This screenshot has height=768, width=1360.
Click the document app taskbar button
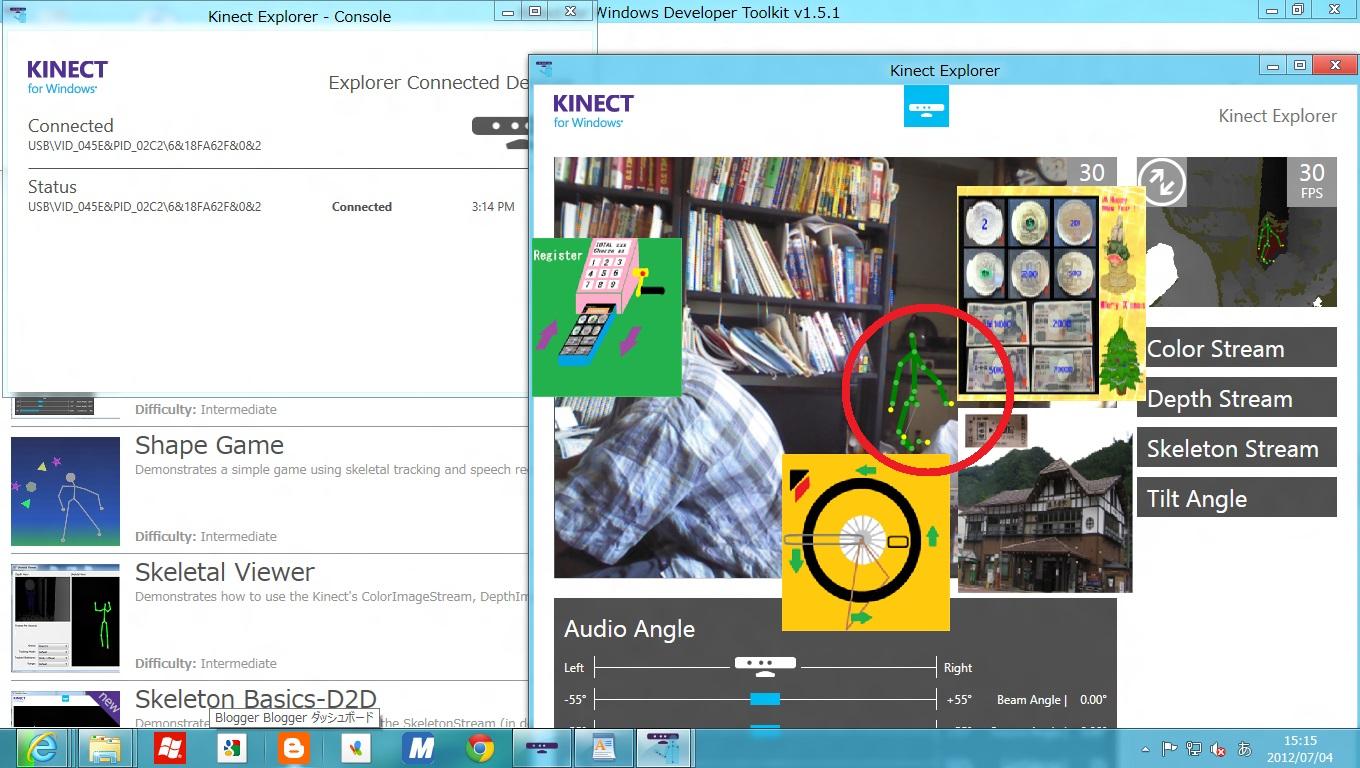[604, 748]
